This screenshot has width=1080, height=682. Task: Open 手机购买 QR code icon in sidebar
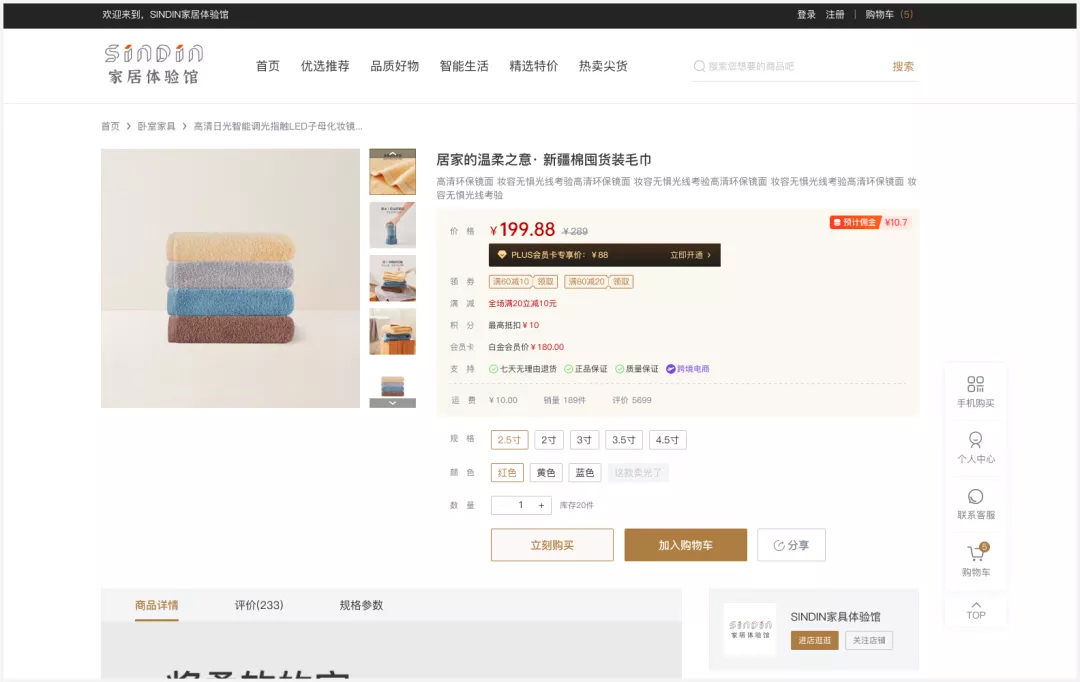pyautogui.click(x=975, y=385)
